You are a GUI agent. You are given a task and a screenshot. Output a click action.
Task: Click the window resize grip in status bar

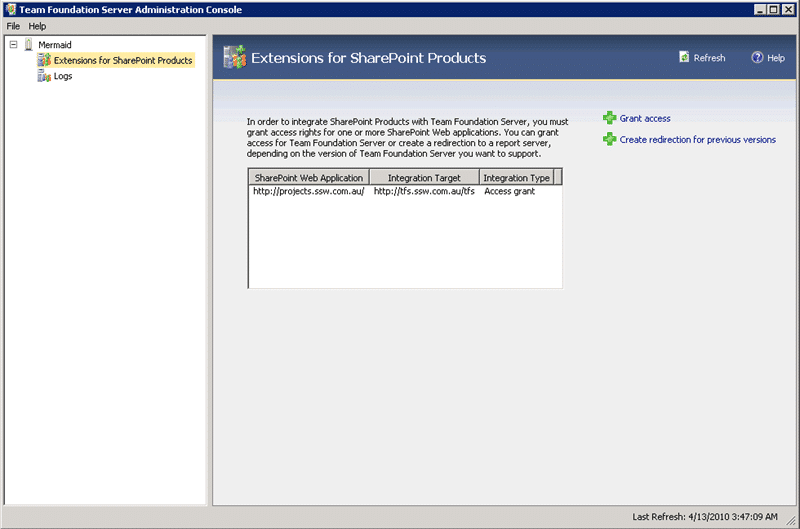(791, 520)
